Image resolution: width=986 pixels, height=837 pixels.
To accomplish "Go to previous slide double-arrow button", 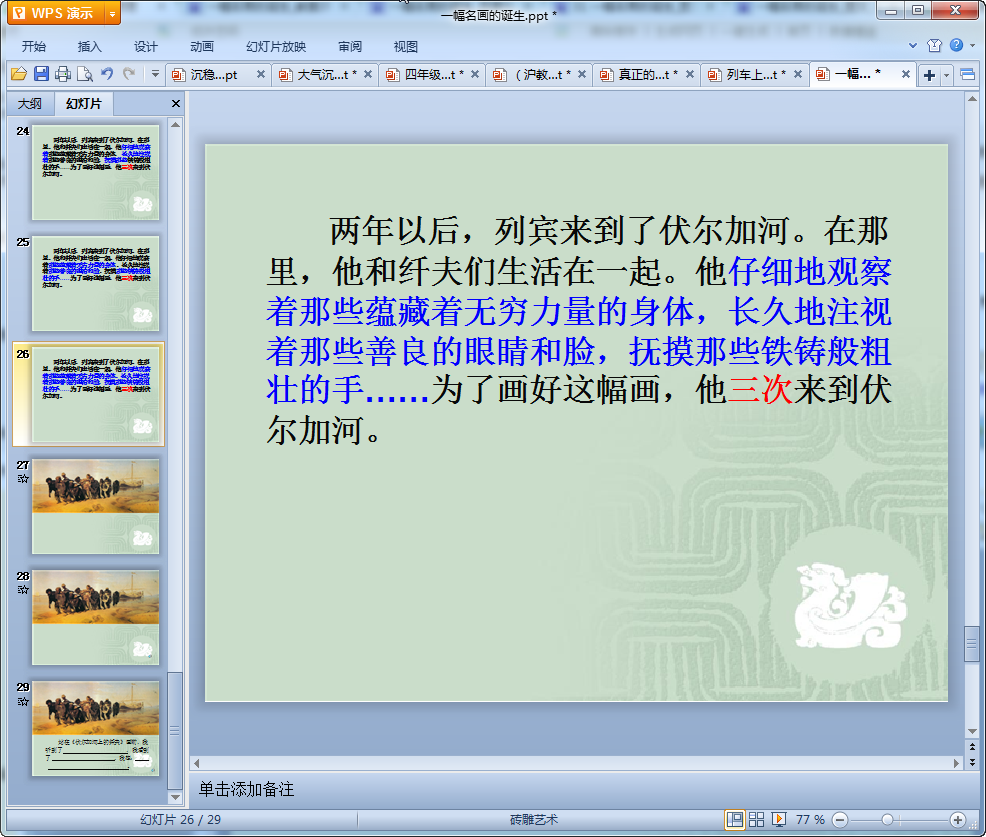I will coord(972,747).
